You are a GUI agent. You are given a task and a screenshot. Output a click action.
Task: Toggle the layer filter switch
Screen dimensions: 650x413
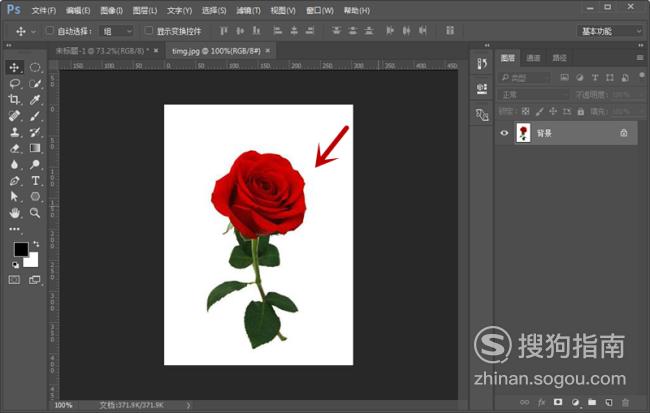coord(642,76)
